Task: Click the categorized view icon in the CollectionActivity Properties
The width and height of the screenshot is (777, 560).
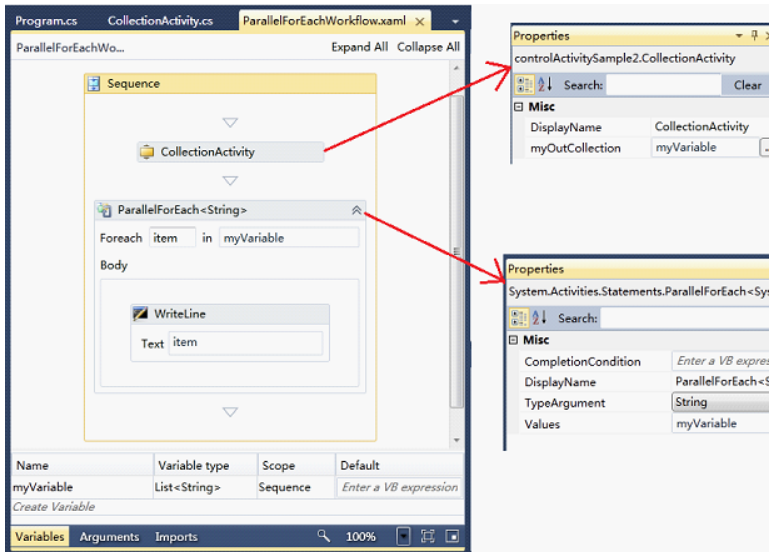Action: point(524,85)
